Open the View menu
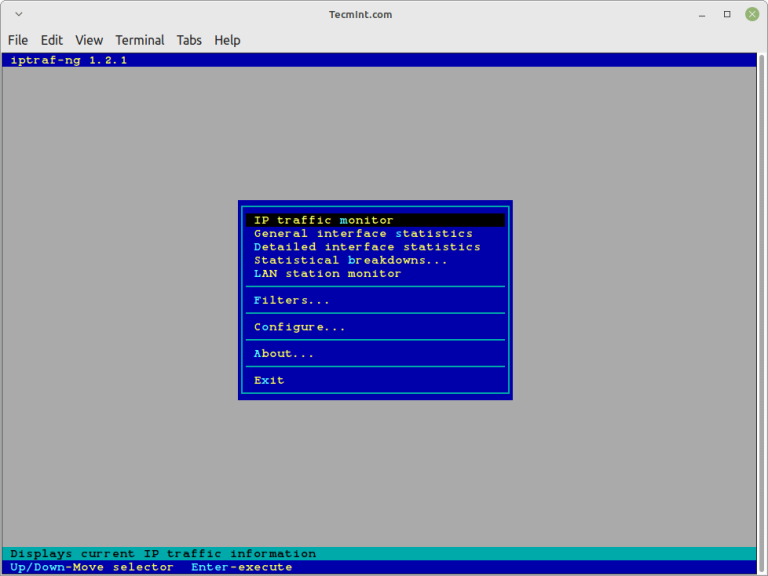Screen dimensions: 768x576 [89, 40]
